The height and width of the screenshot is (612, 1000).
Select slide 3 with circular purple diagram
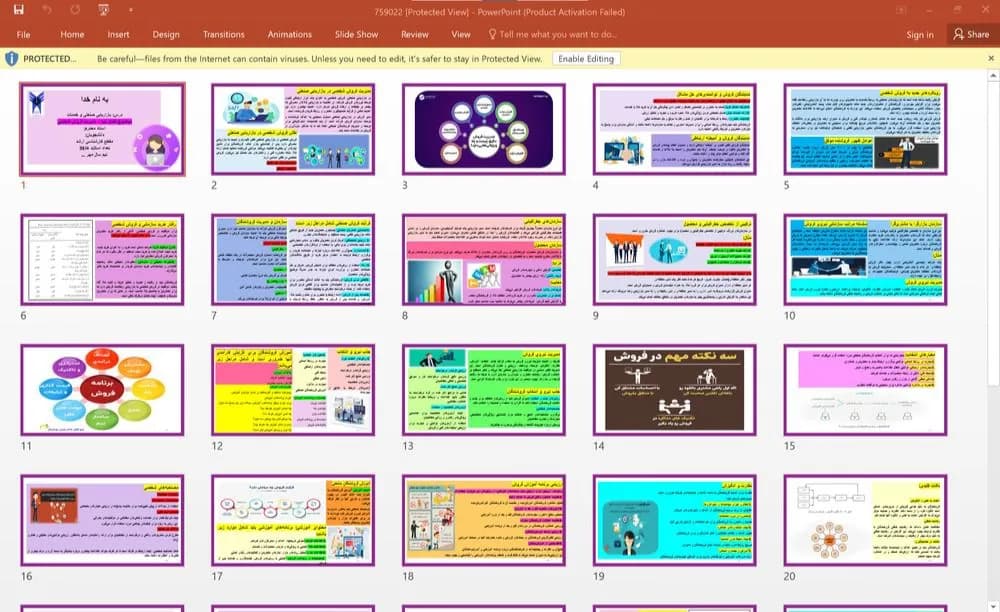coord(483,129)
